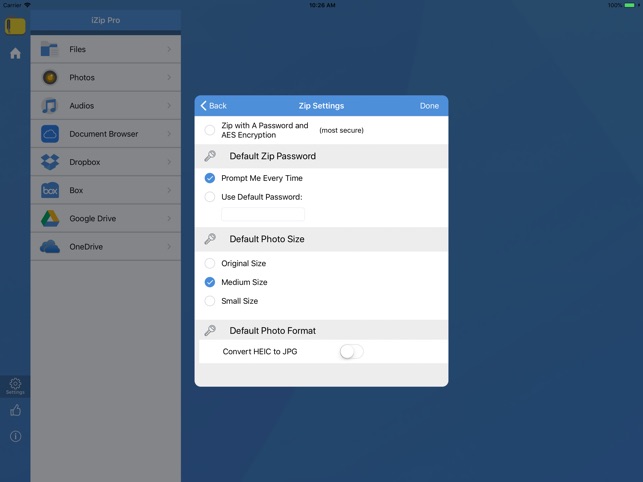Click the Default Zip Password heading
The image size is (643, 482).
[273, 156]
